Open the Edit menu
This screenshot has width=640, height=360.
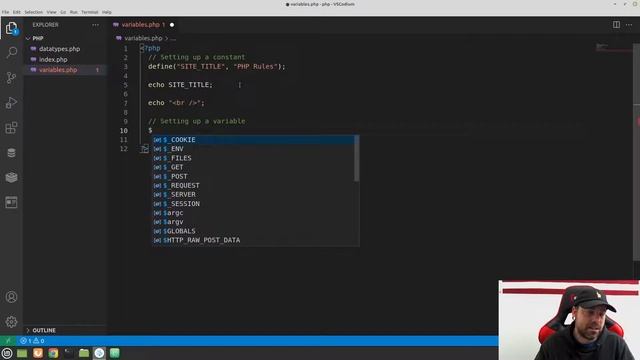[16, 12]
